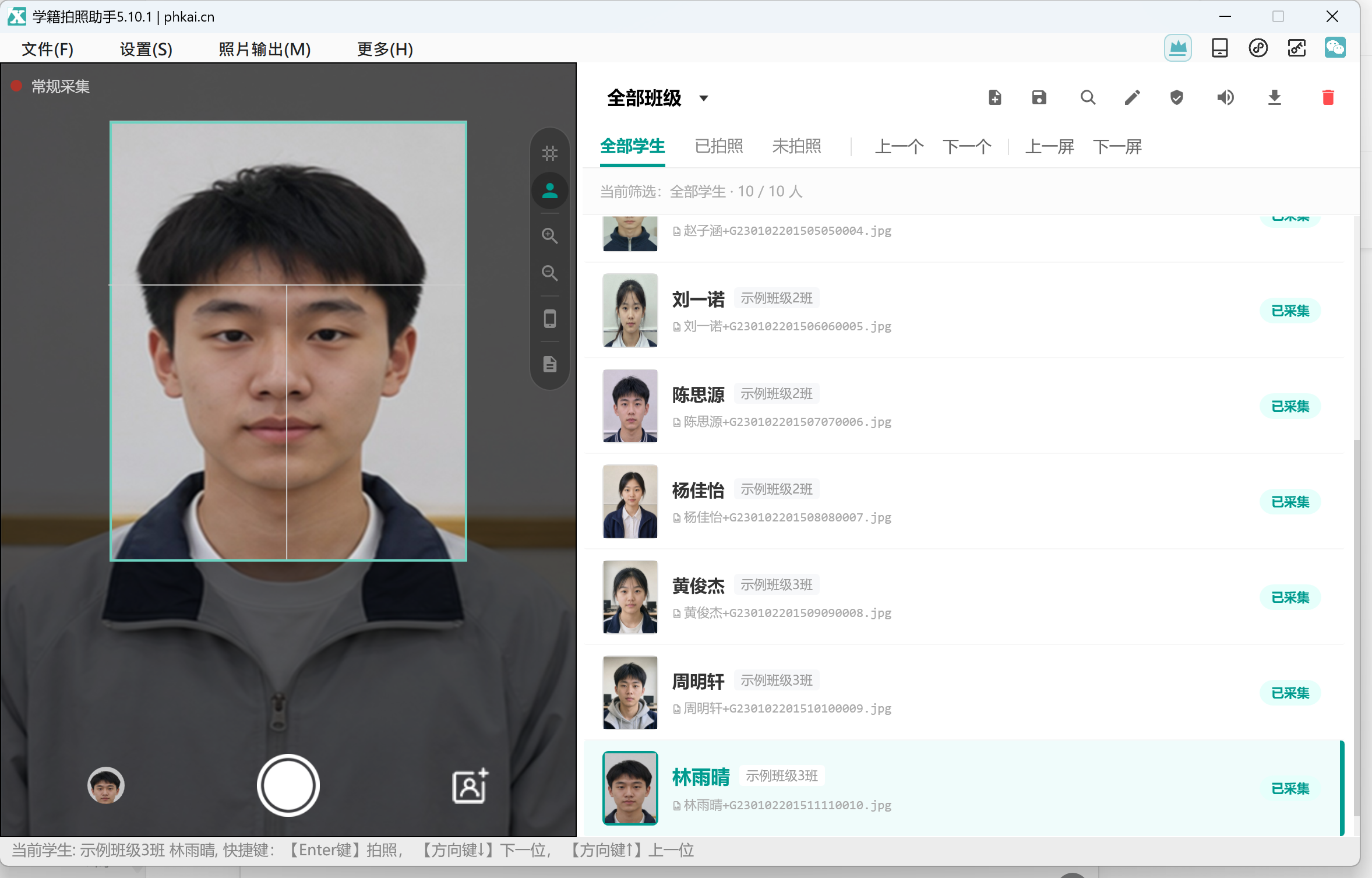Click the 示例班级2班 tag beside 陈思源

coord(776,394)
